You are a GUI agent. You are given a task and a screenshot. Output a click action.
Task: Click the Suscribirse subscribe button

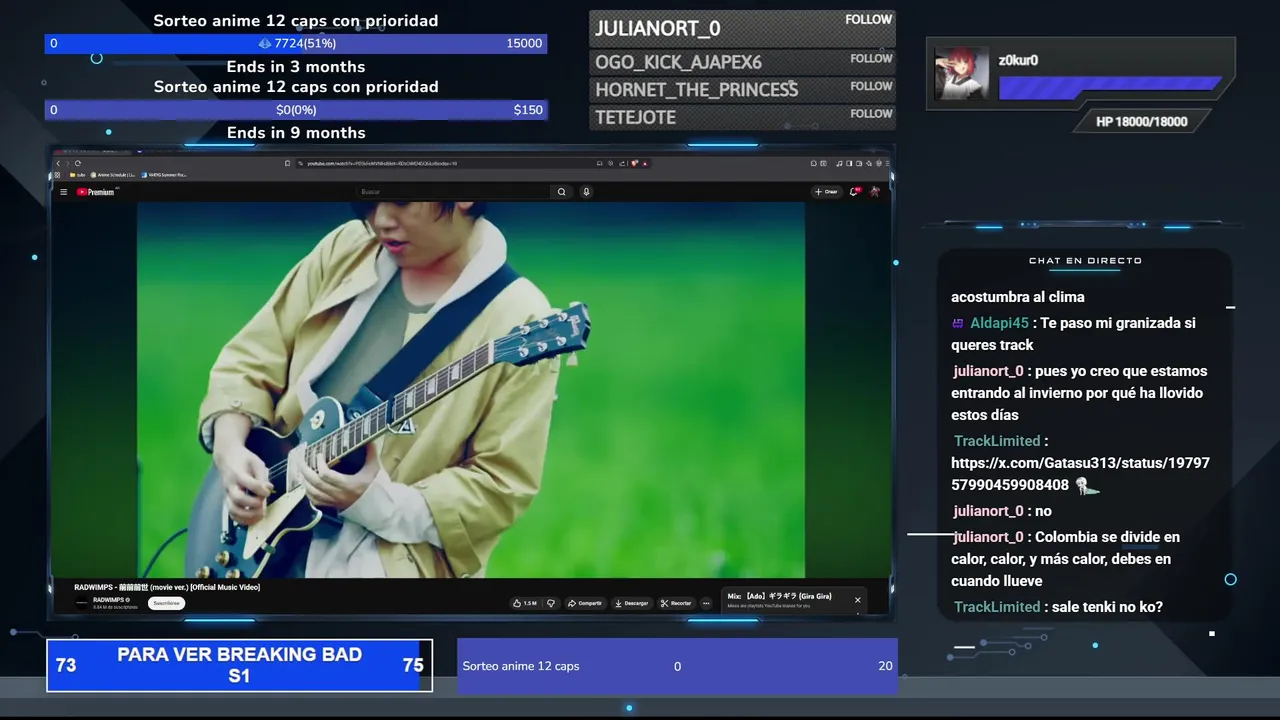167,603
